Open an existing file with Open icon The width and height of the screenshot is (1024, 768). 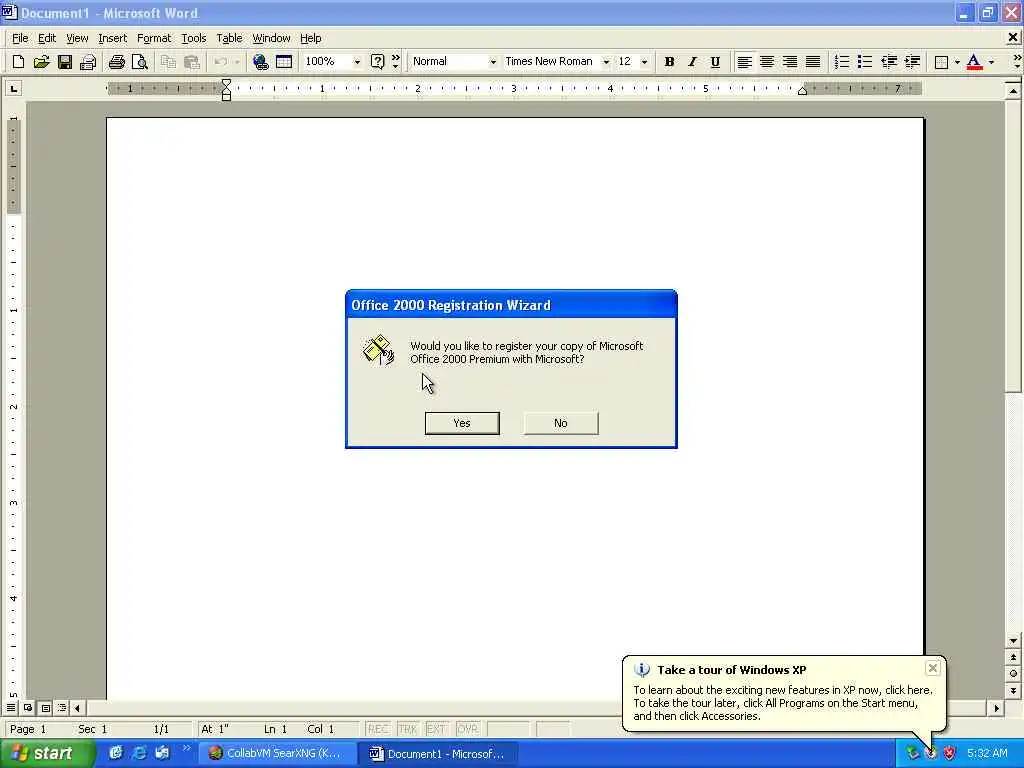41,62
